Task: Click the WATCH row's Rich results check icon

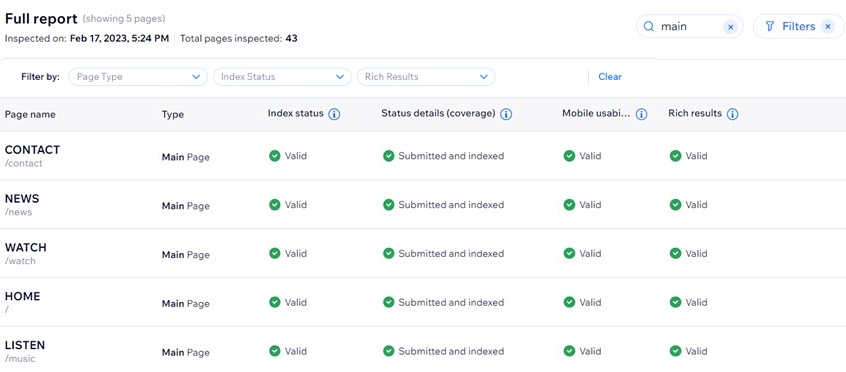Action: click(676, 253)
